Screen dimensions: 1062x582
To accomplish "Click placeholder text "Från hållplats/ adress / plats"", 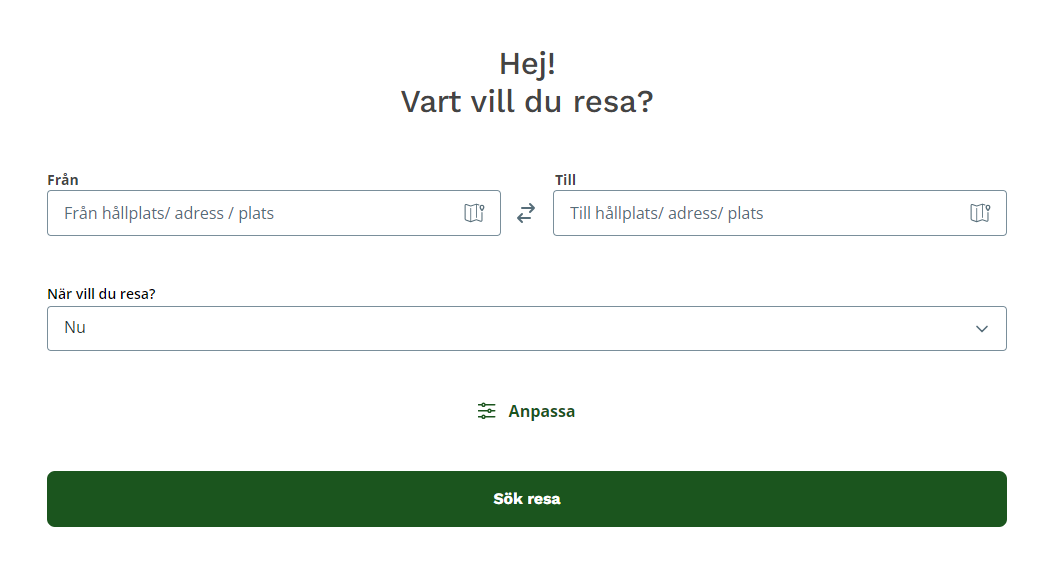I will click(x=169, y=213).
